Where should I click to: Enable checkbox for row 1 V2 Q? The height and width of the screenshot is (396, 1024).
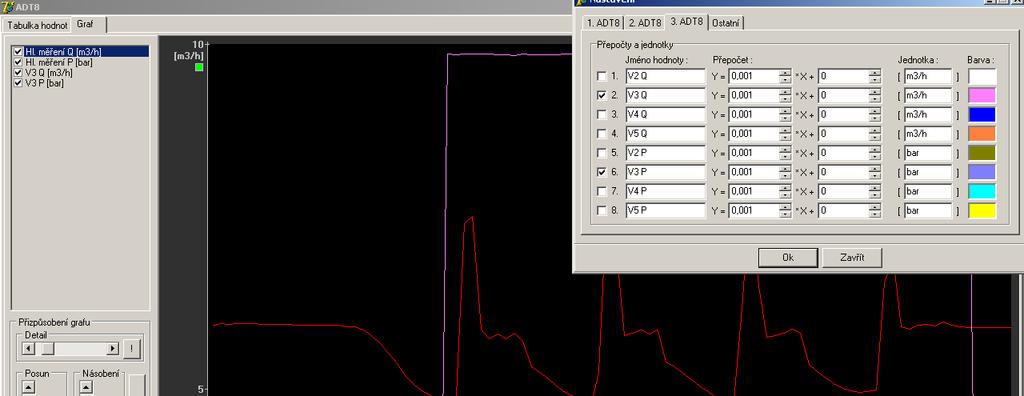[601, 77]
